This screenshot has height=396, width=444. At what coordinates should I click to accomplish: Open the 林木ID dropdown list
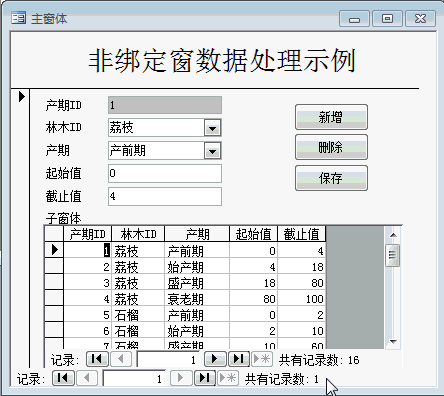(x=212, y=128)
